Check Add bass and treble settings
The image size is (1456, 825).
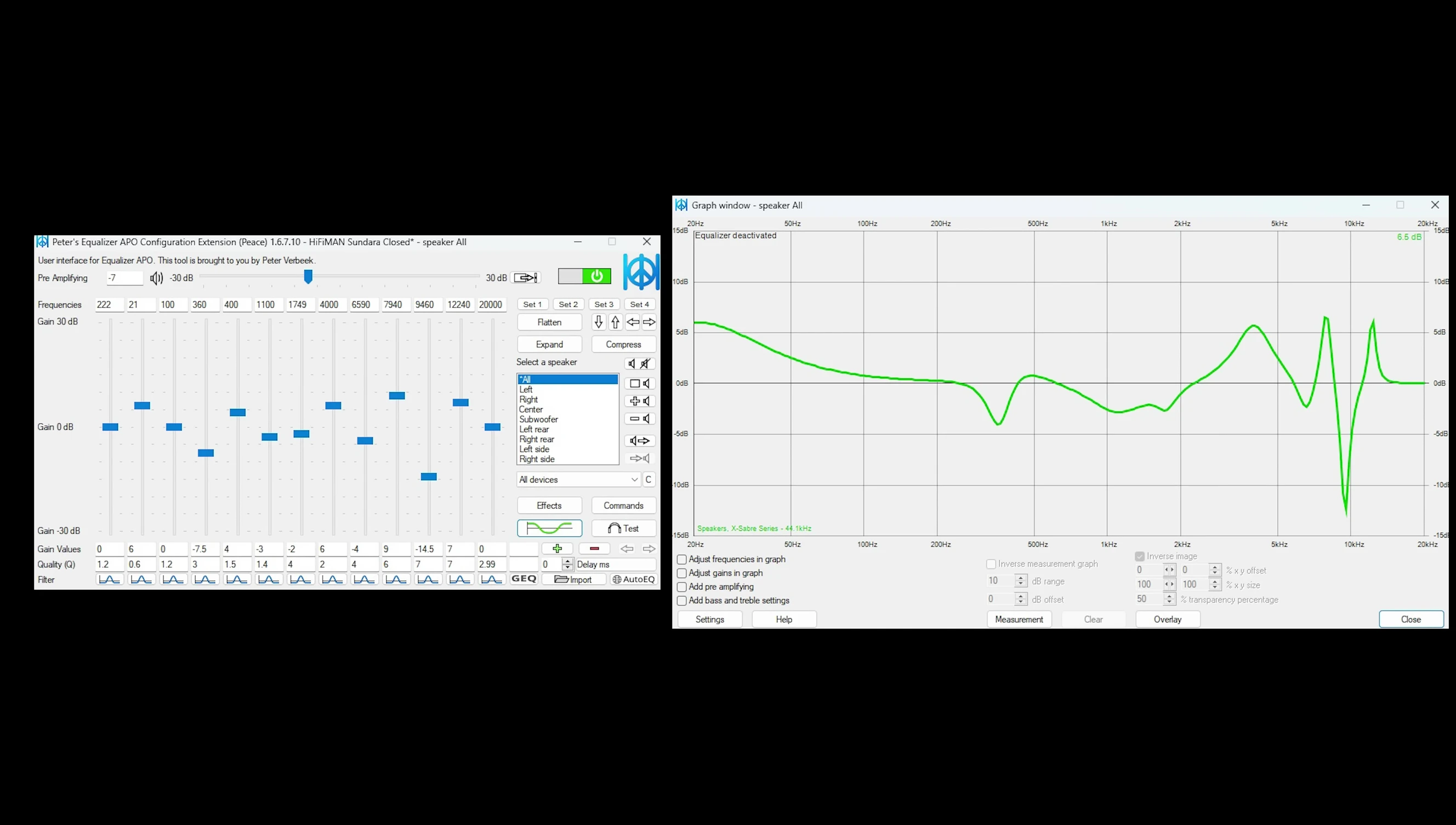[x=681, y=601]
